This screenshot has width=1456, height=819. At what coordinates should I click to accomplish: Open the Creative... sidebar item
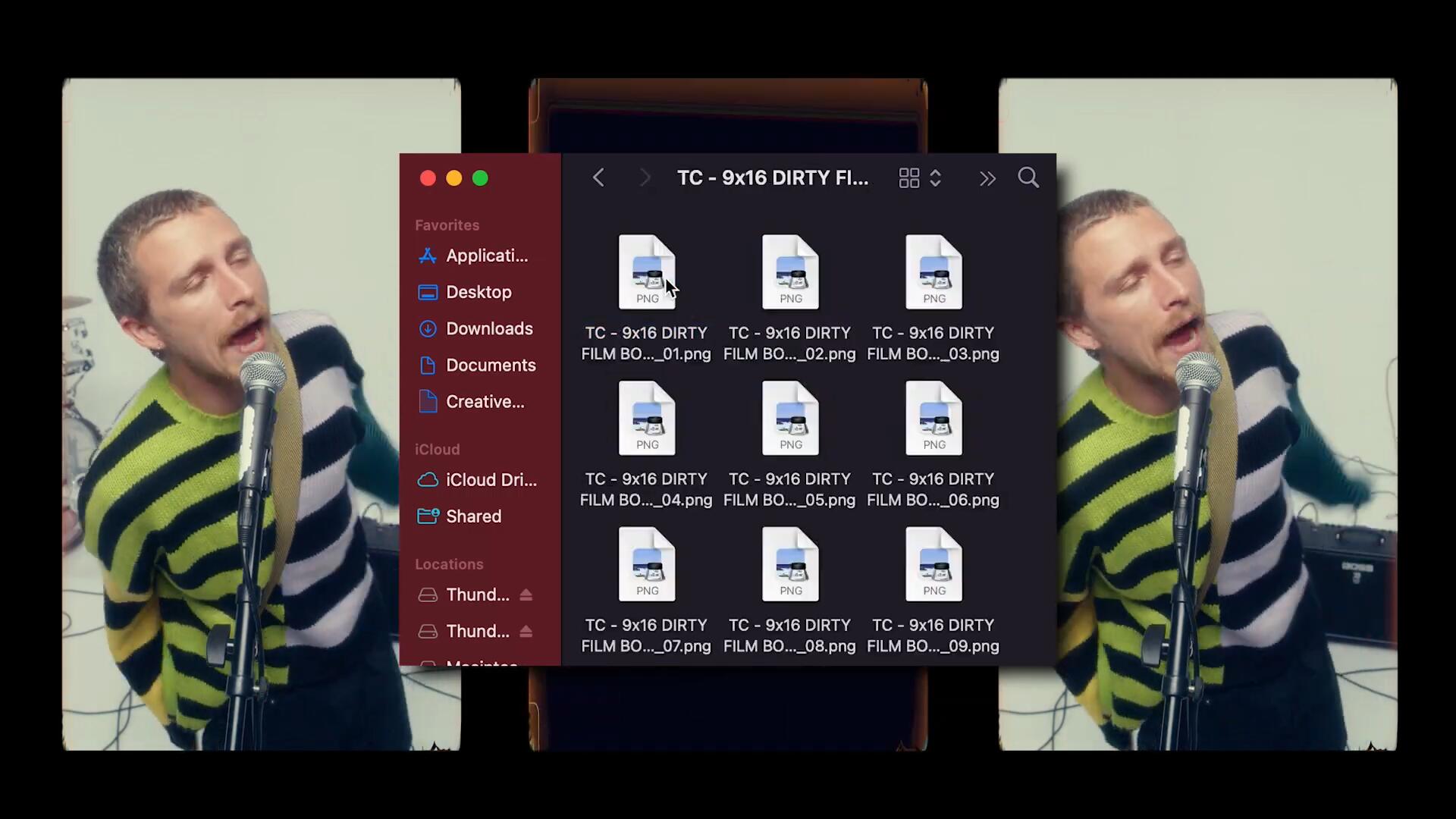click(485, 401)
